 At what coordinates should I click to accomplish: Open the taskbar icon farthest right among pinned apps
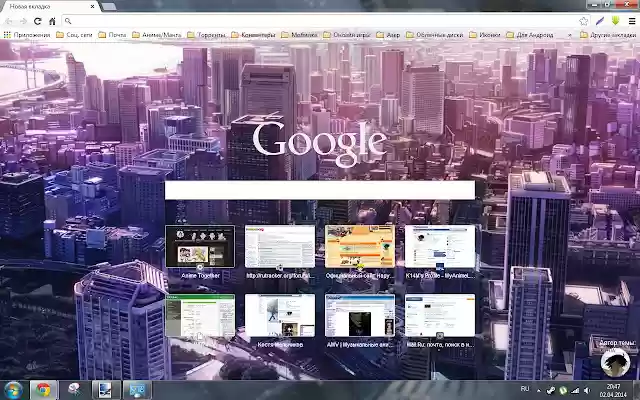click(x=137, y=390)
